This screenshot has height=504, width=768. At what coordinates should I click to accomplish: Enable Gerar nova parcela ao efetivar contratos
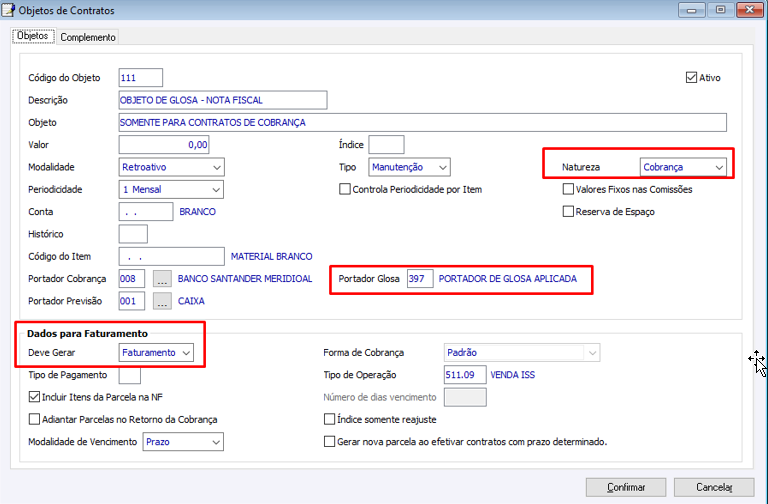click(330, 442)
